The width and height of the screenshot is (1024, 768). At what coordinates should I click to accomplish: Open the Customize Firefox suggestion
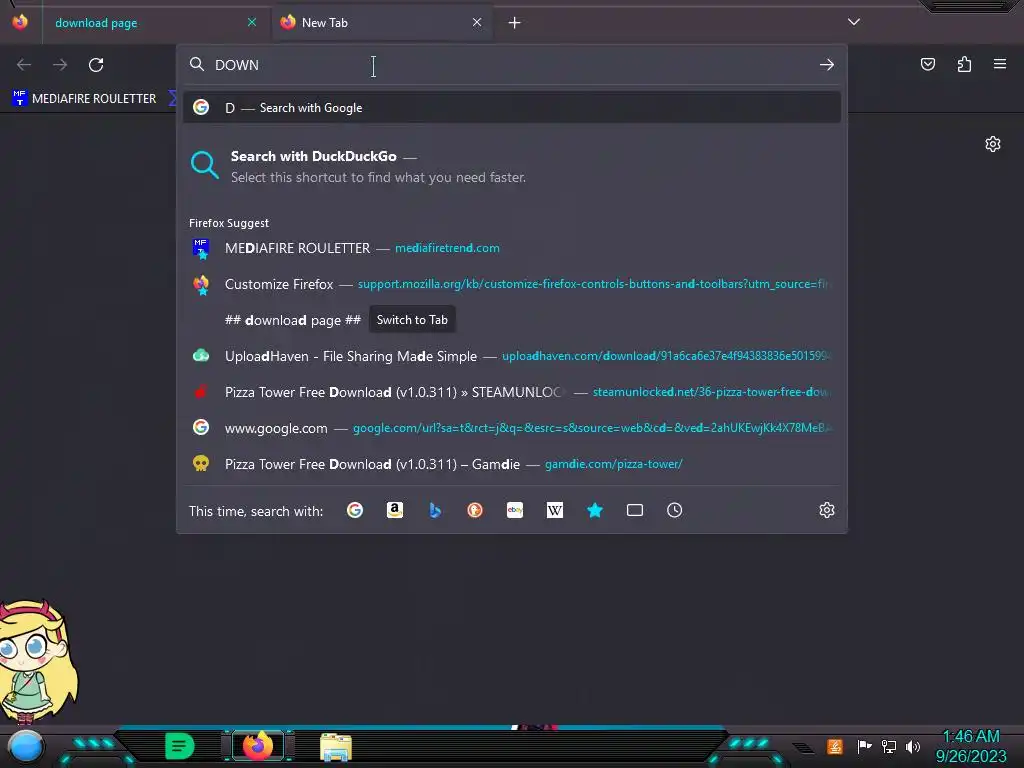coord(512,284)
